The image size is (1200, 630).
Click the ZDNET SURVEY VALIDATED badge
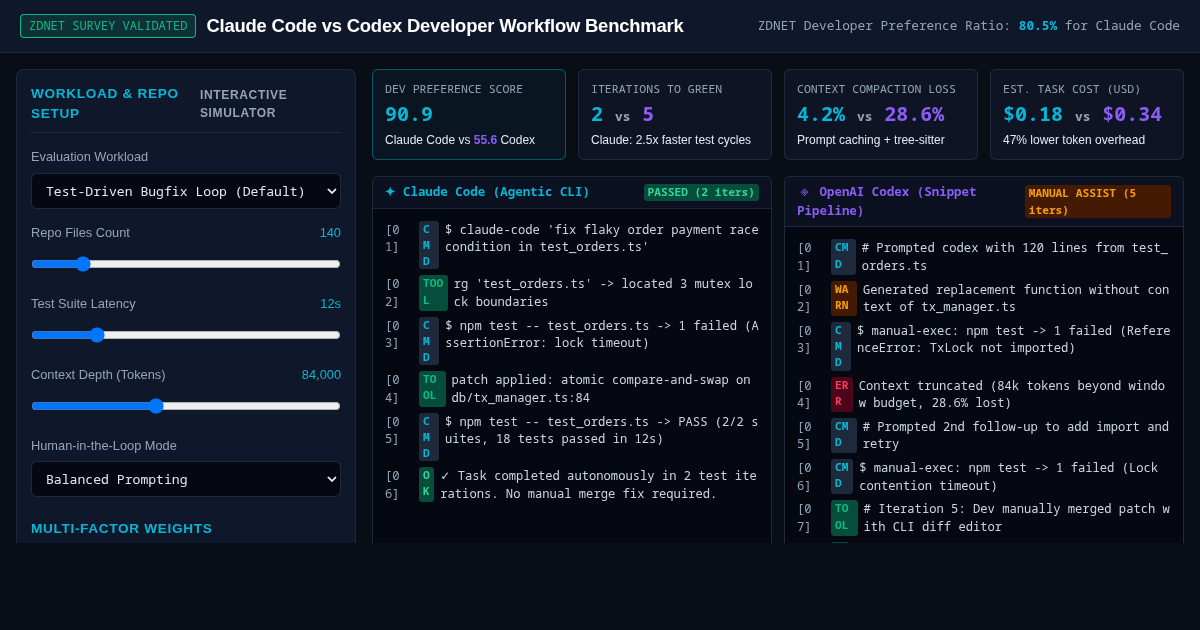click(x=108, y=26)
